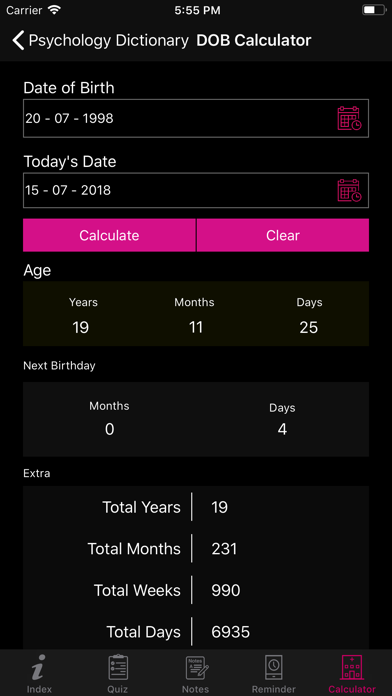Open calendar picker for Today's Date
Image resolution: width=392 pixels, height=696 pixels.
tap(349, 190)
